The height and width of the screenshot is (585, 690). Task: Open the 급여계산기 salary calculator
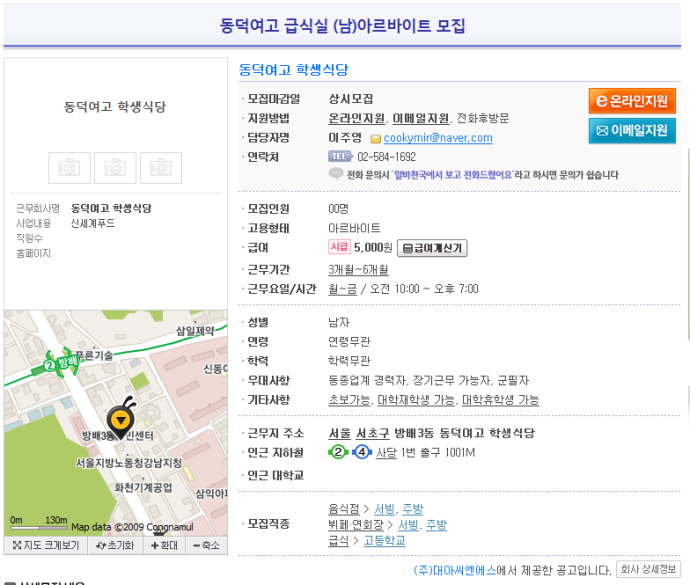tap(432, 248)
